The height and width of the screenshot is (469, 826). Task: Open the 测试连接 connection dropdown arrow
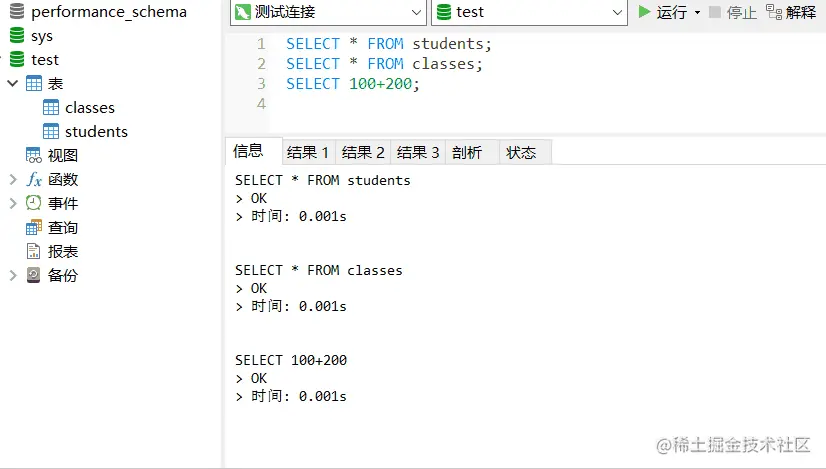pos(416,12)
